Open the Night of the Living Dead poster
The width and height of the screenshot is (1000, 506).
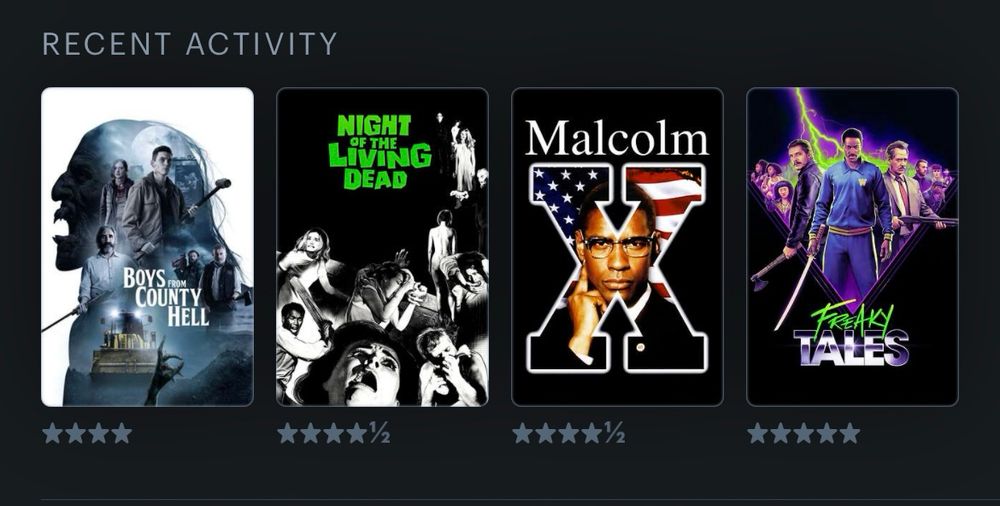[x=382, y=247]
